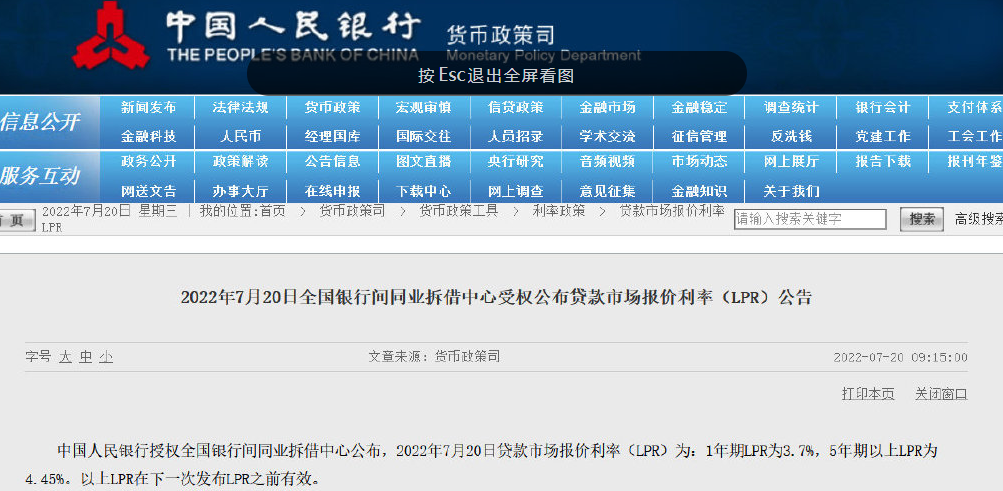This screenshot has height=491, width=1003.
Task: Open 央行研究 link
Action: [516, 161]
